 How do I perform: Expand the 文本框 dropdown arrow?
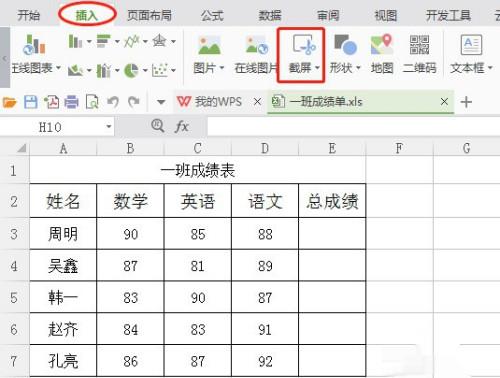490,68
